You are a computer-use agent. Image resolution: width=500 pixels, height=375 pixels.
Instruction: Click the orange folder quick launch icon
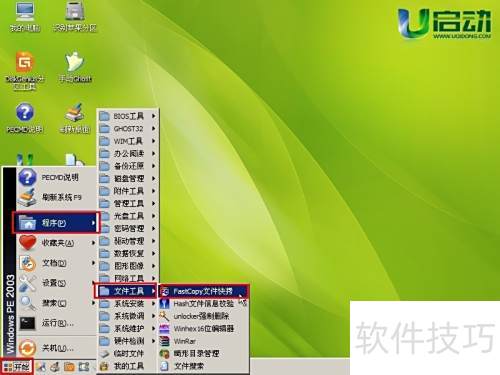coord(69,367)
